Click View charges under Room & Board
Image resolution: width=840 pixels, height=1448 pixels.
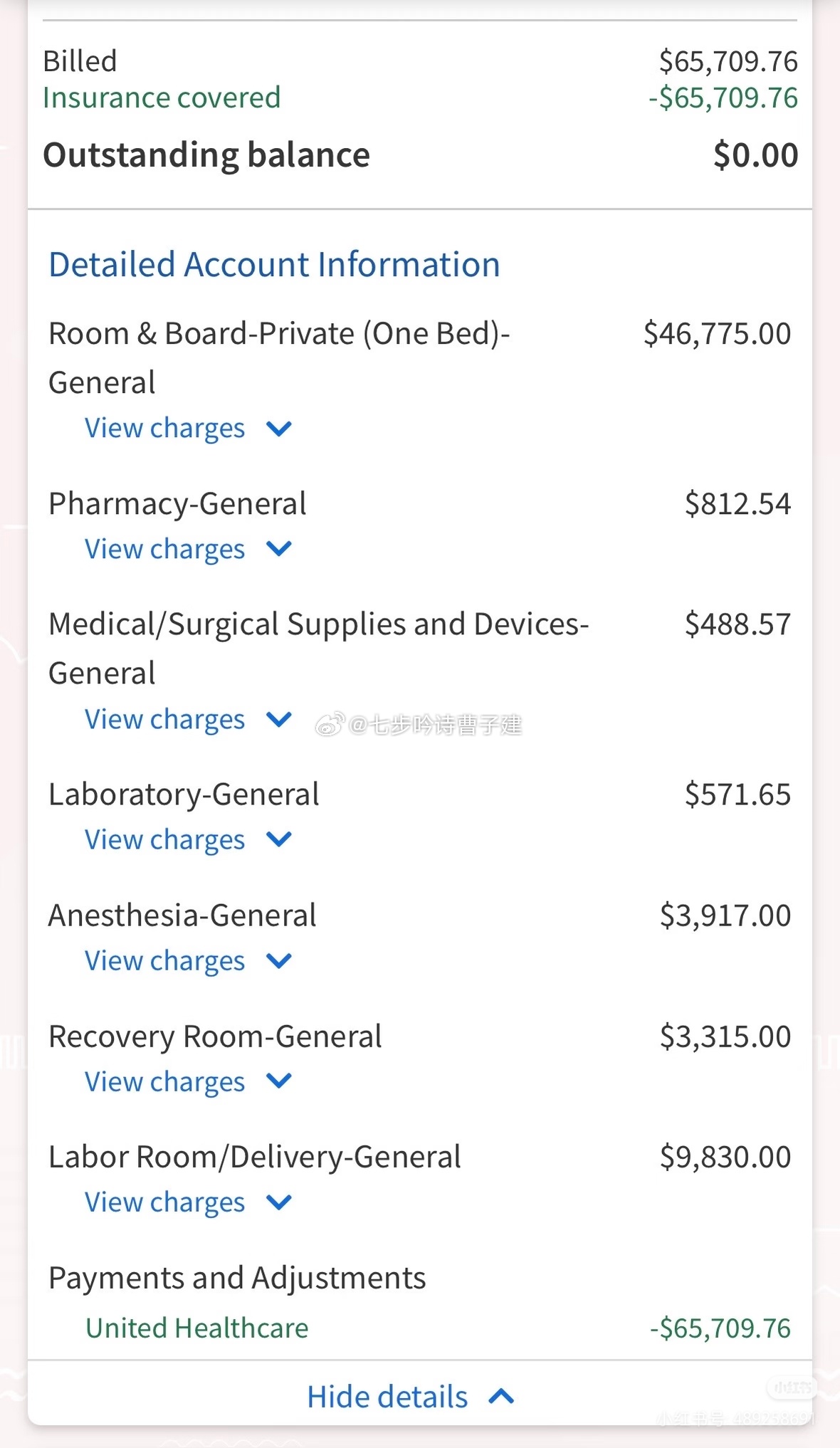pos(164,429)
